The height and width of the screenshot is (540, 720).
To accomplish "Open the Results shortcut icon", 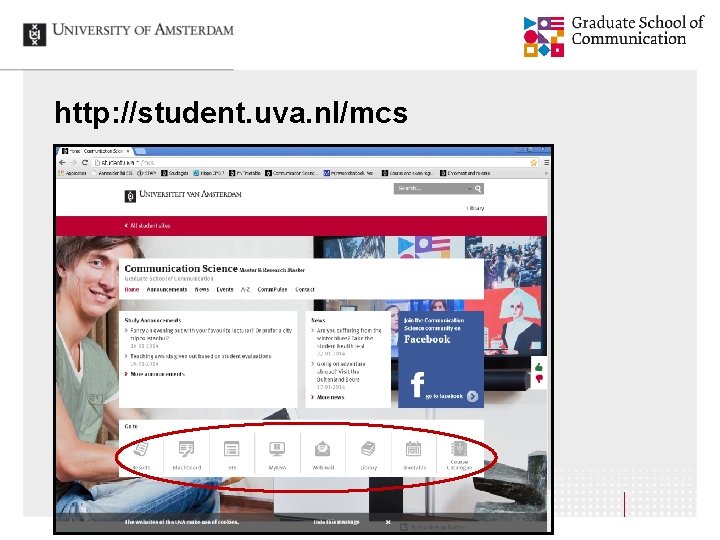I will tap(141, 449).
